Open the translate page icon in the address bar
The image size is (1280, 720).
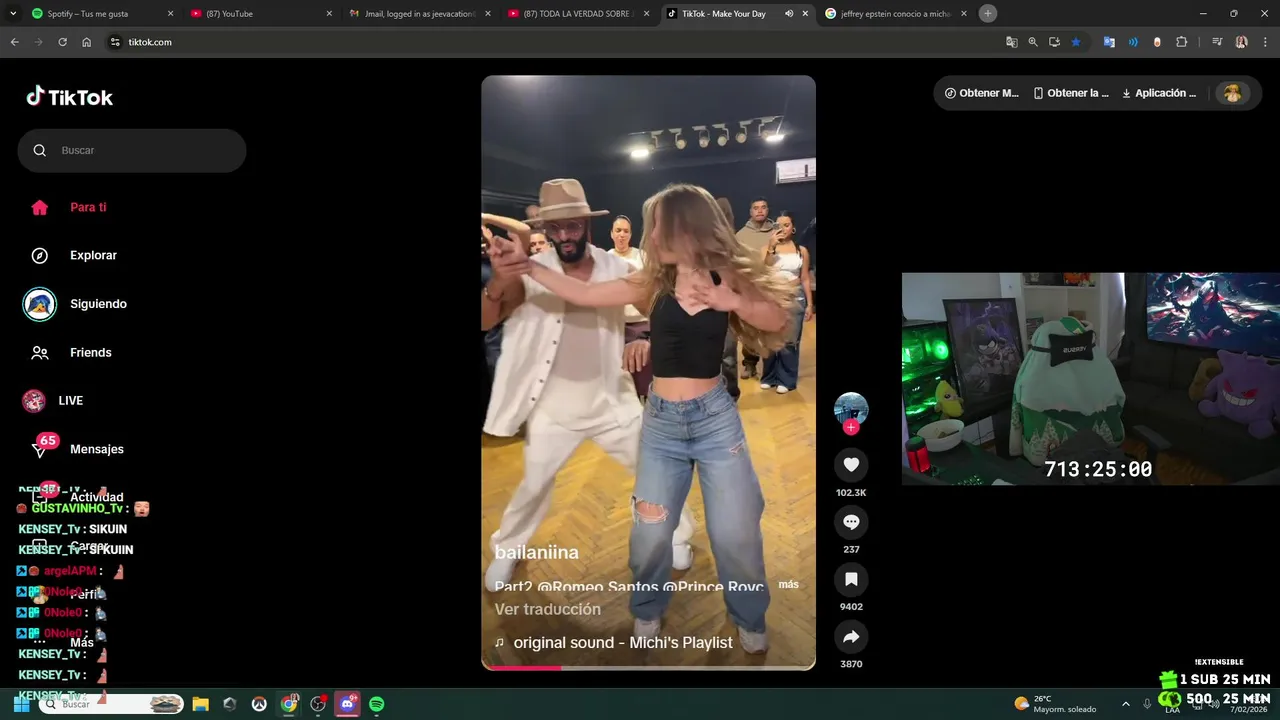pos(1012,42)
